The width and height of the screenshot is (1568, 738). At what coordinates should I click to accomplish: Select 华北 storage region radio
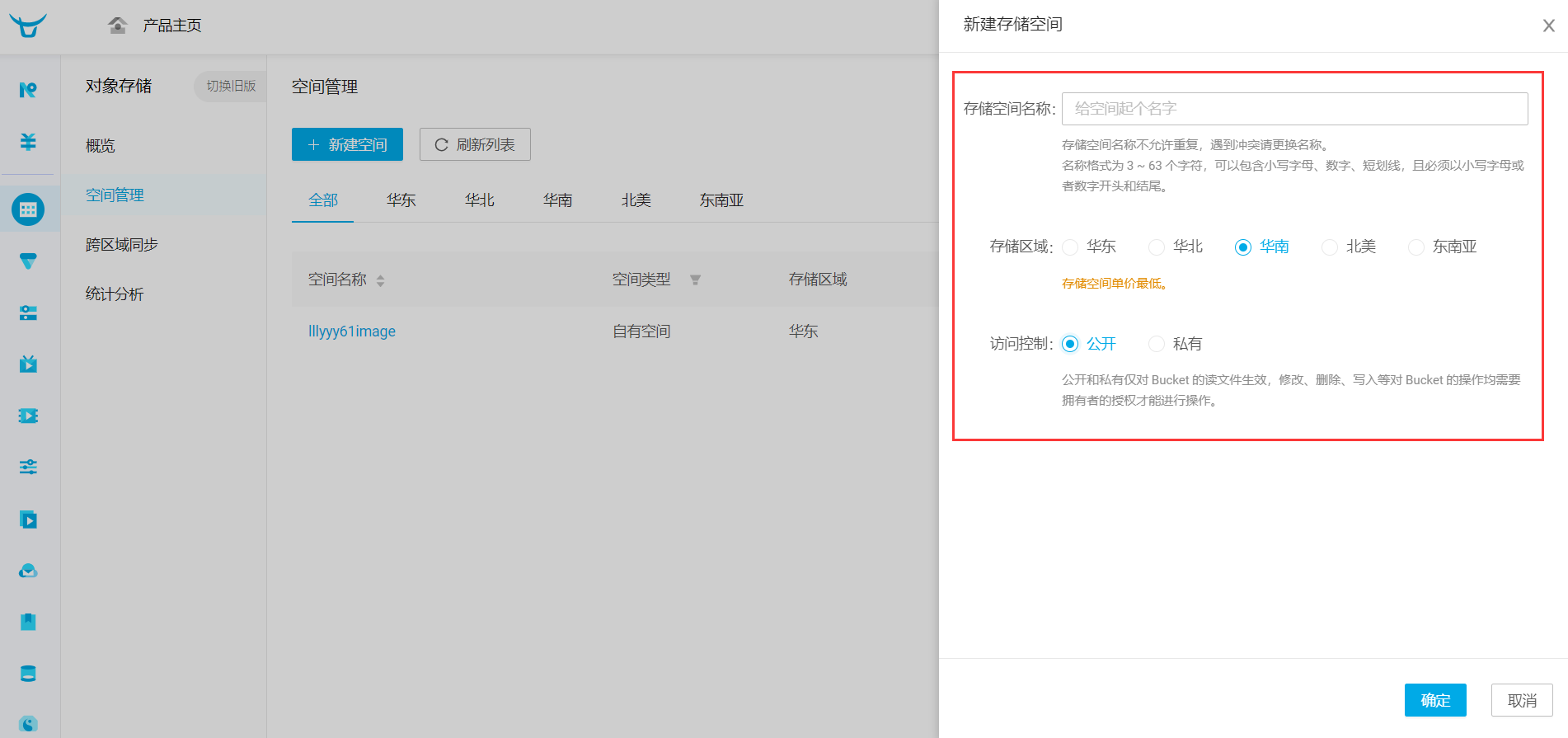coord(1157,247)
